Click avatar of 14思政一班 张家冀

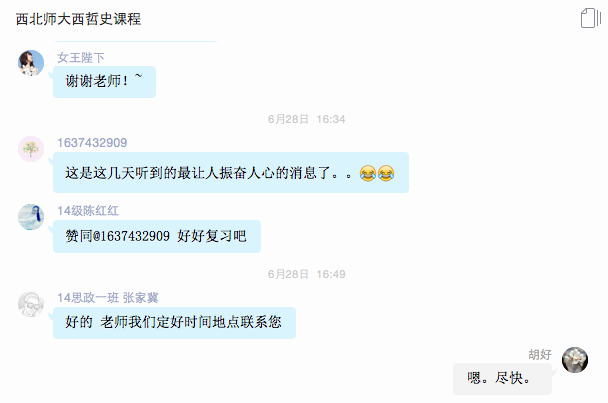pyautogui.click(x=31, y=304)
